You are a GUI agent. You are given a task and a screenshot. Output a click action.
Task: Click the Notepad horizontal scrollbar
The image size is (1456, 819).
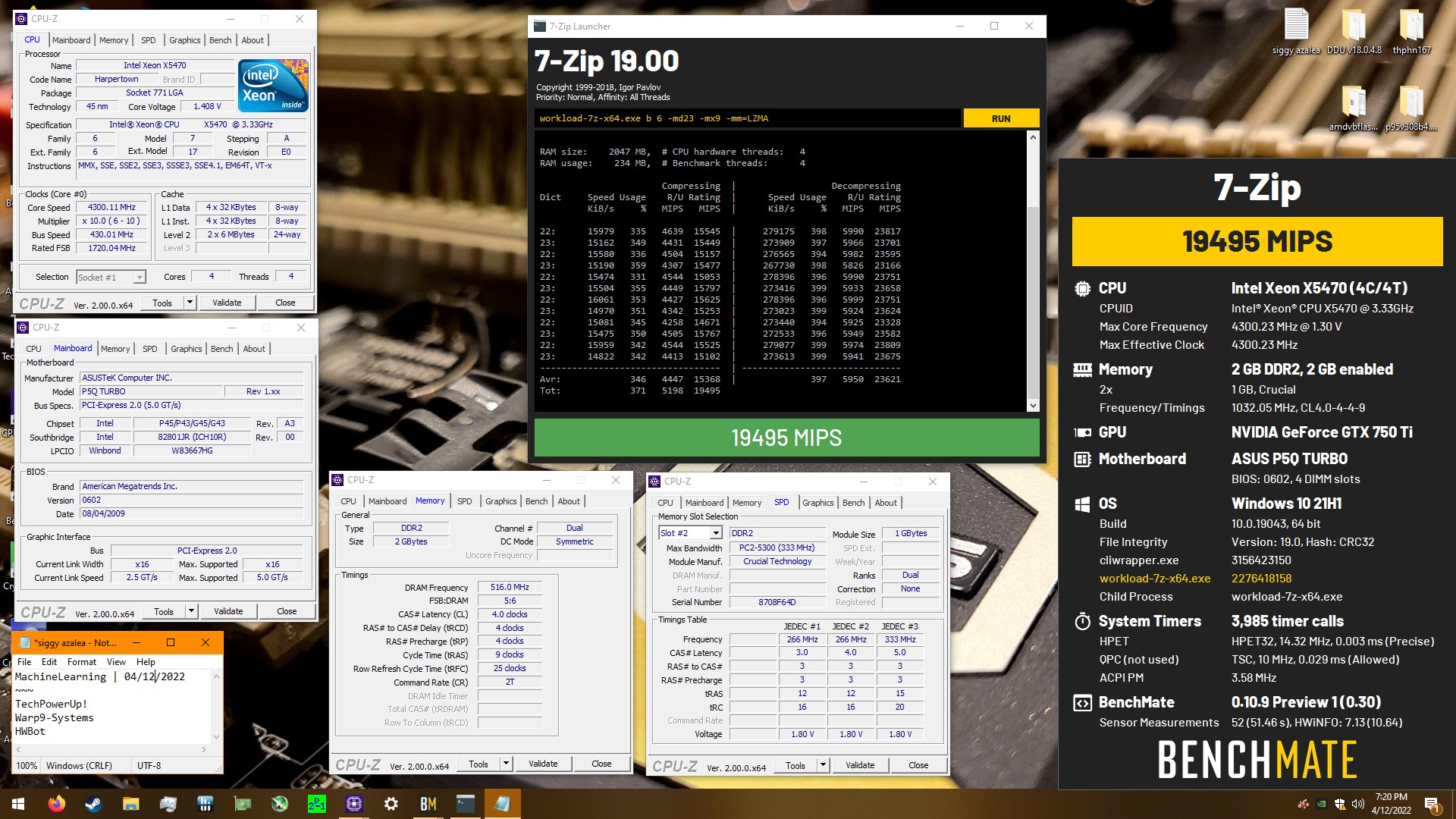[x=110, y=749]
